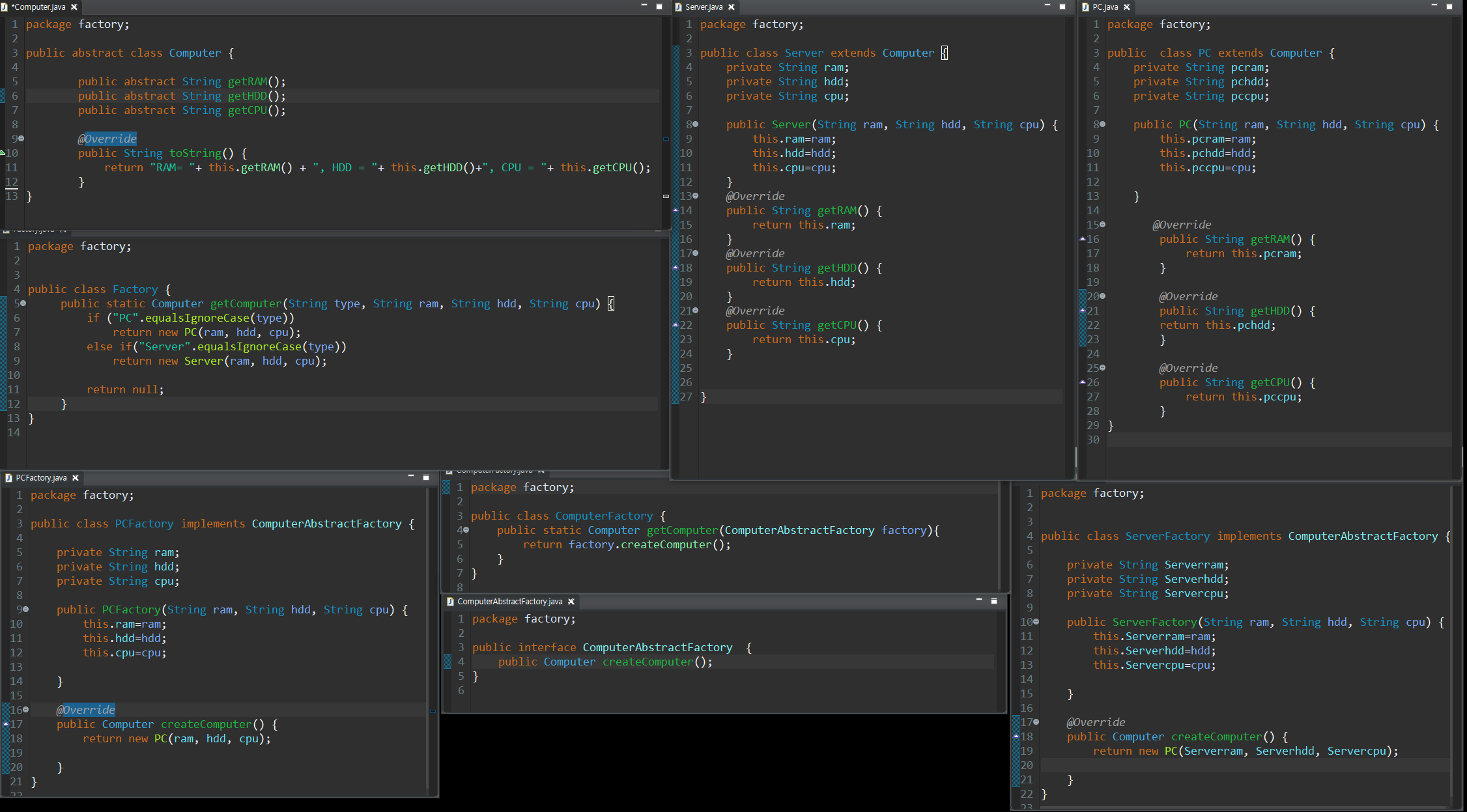Click the override marker beside createComputer in PCFactory.java

[6, 724]
